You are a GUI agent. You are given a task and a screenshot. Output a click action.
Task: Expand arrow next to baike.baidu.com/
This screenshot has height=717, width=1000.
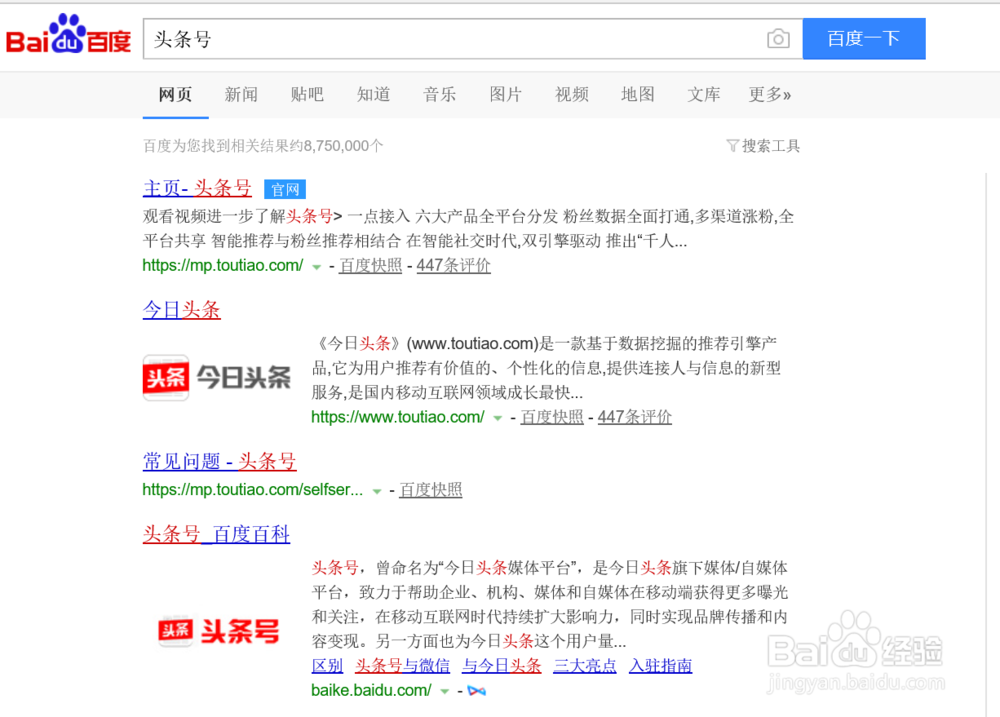[x=445, y=691]
